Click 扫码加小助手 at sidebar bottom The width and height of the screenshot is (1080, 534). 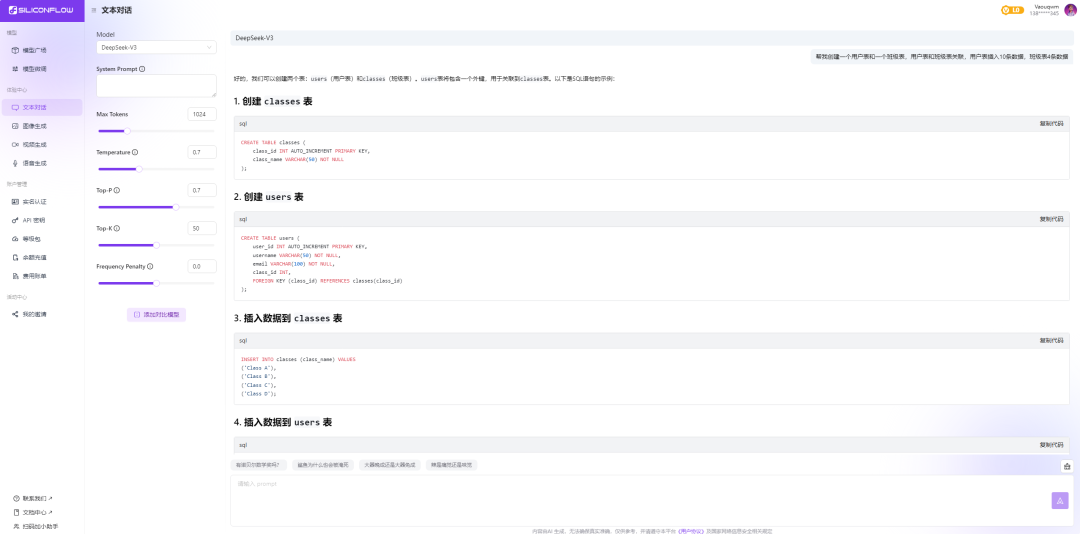pos(36,526)
